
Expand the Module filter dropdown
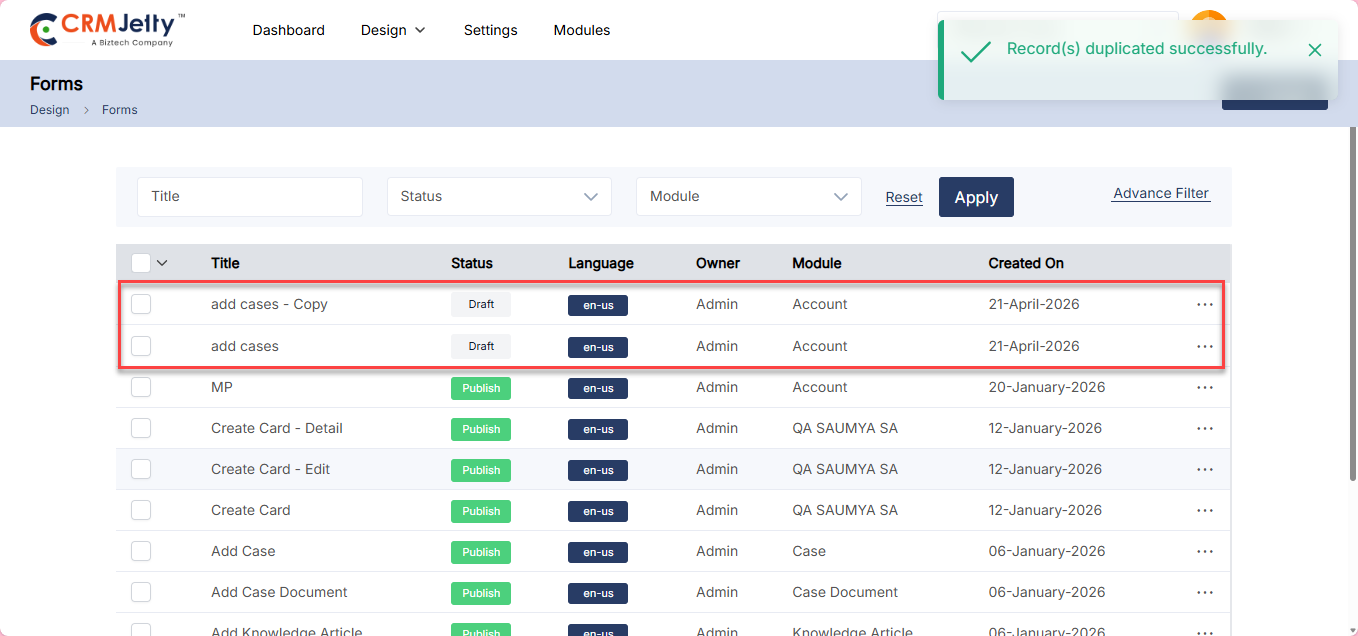748,197
